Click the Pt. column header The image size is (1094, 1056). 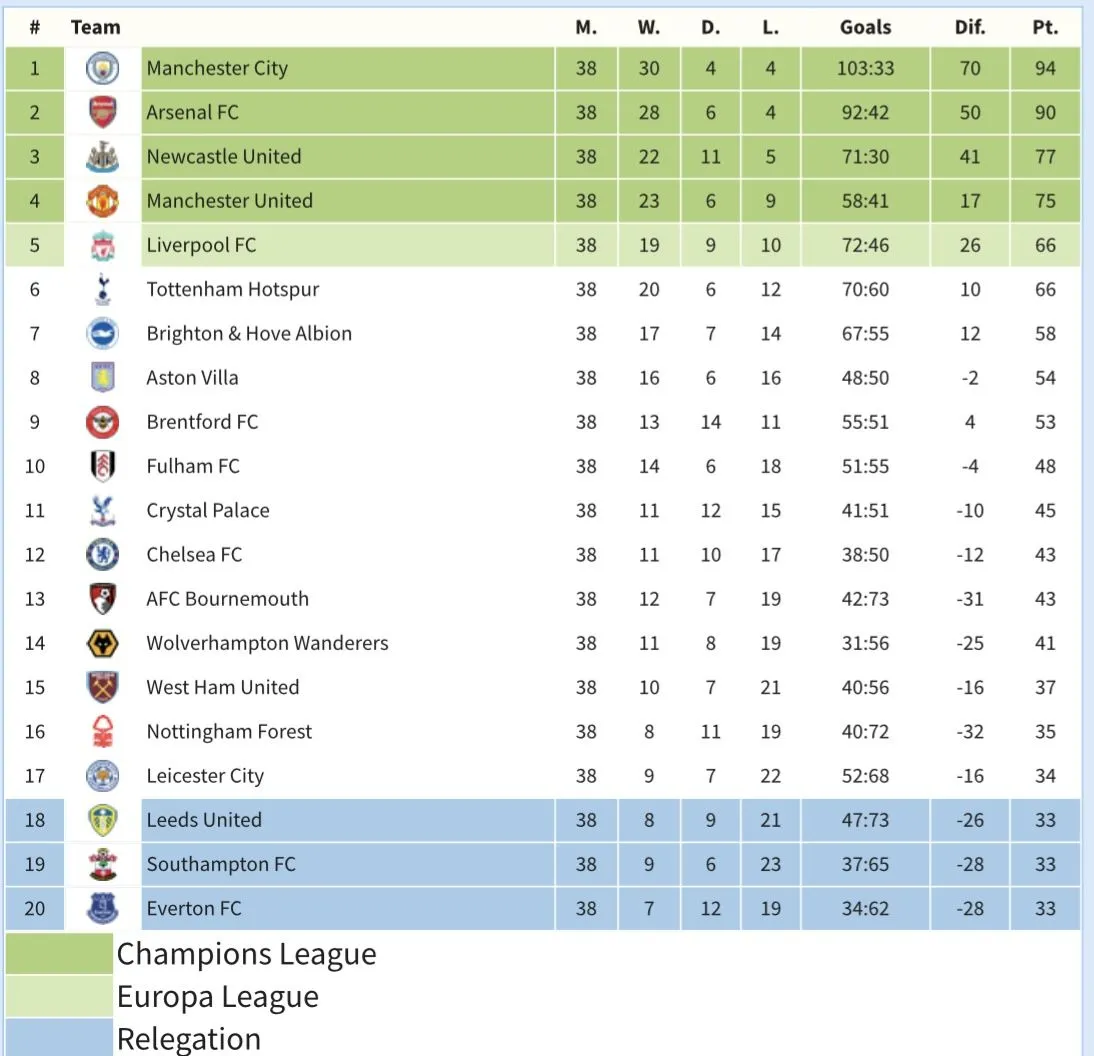(x=1045, y=28)
